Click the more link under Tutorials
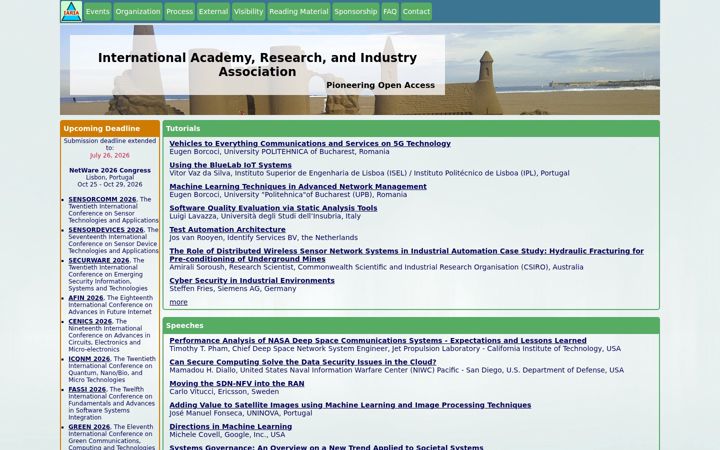This screenshot has width=720, height=450. (178, 302)
